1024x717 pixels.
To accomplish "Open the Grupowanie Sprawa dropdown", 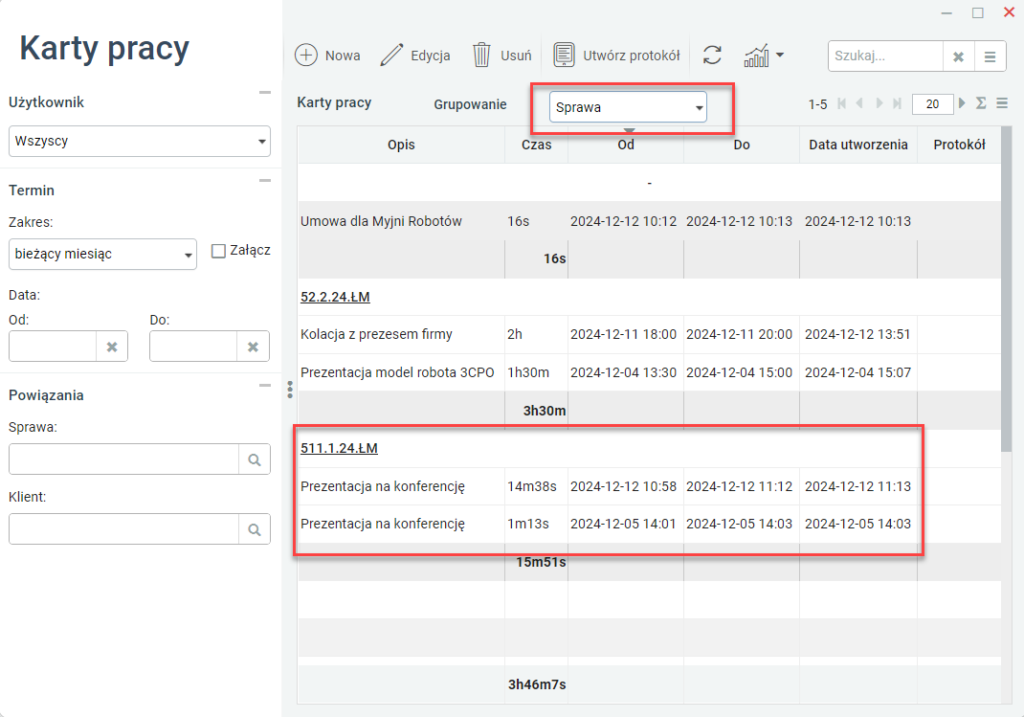I will [x=628, y=107].
